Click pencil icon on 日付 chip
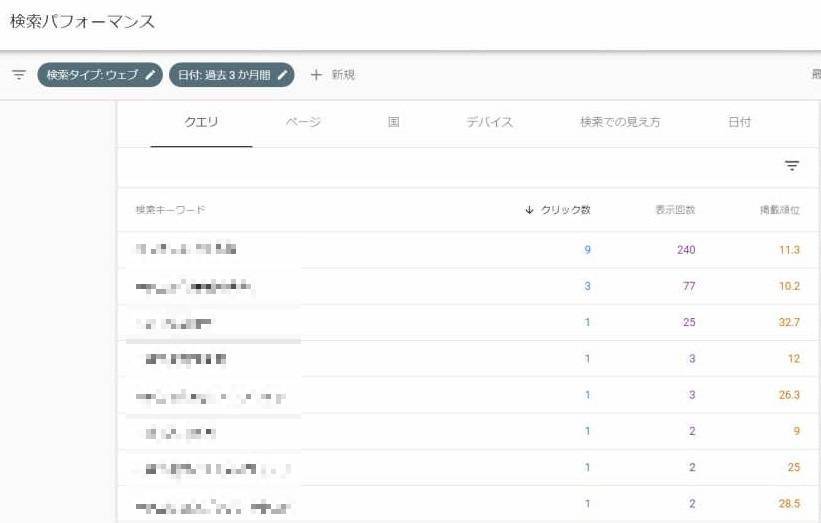Image resolution: width=821 pixels, height=523 pixels. (282, 75)
